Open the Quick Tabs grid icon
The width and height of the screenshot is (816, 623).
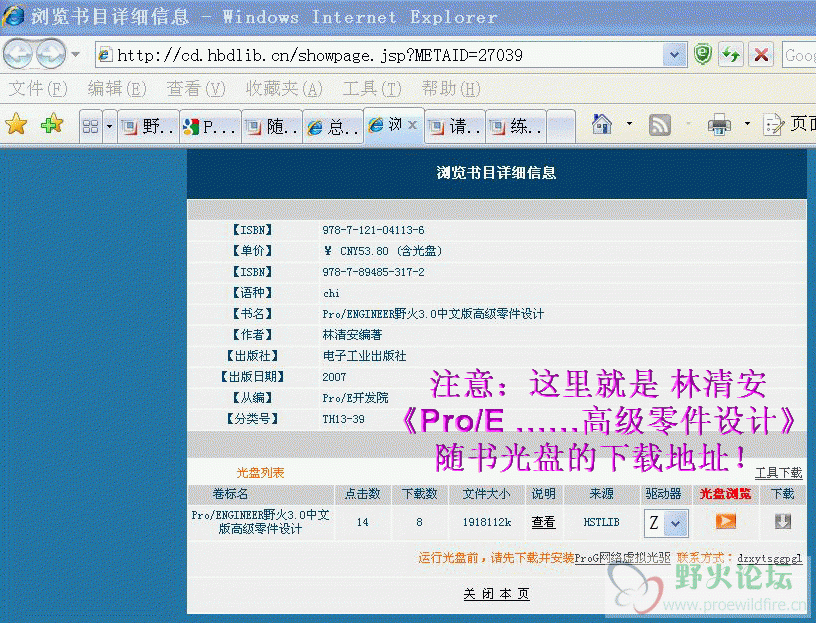91,126
